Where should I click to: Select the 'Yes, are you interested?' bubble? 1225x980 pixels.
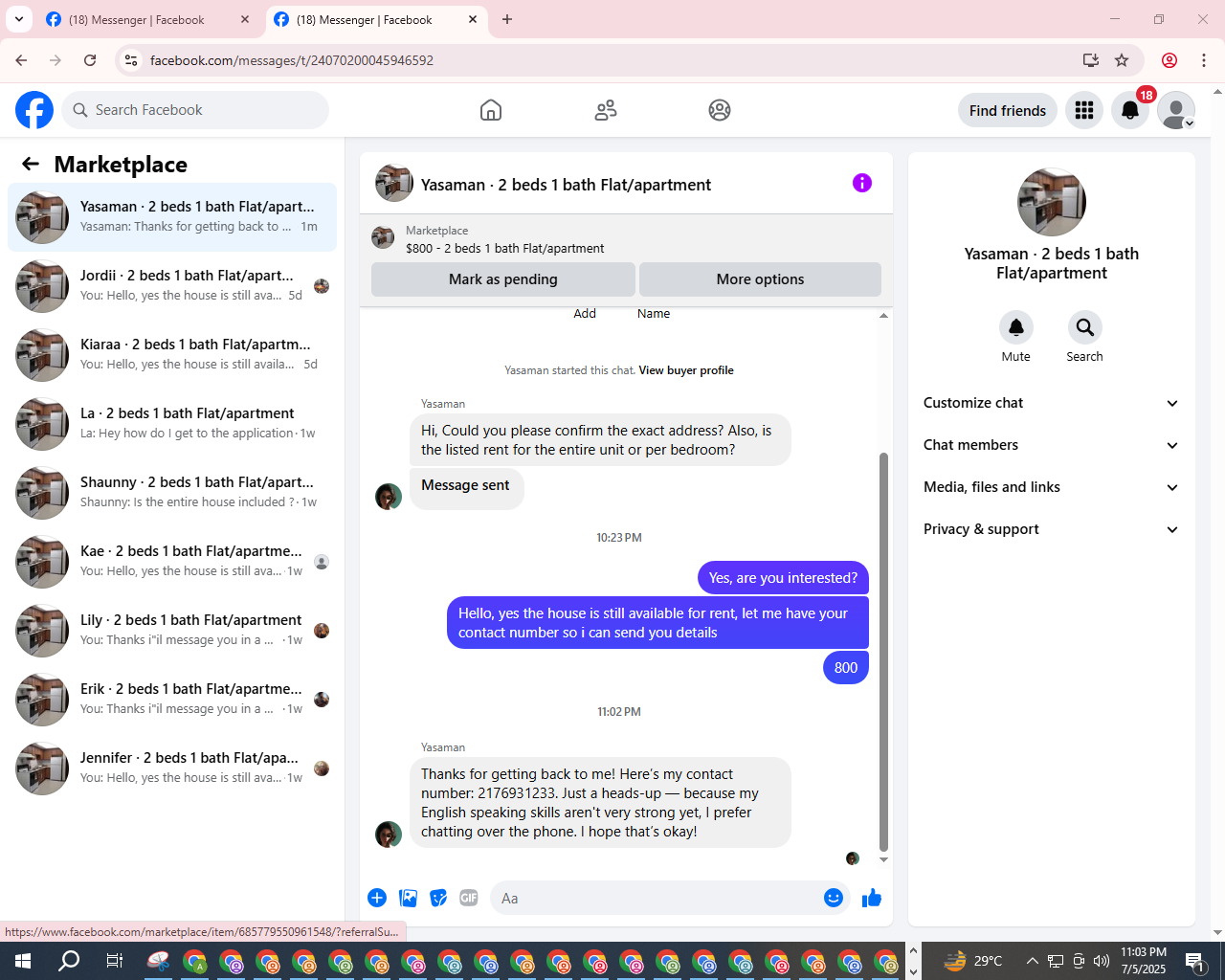pos(783,577)
